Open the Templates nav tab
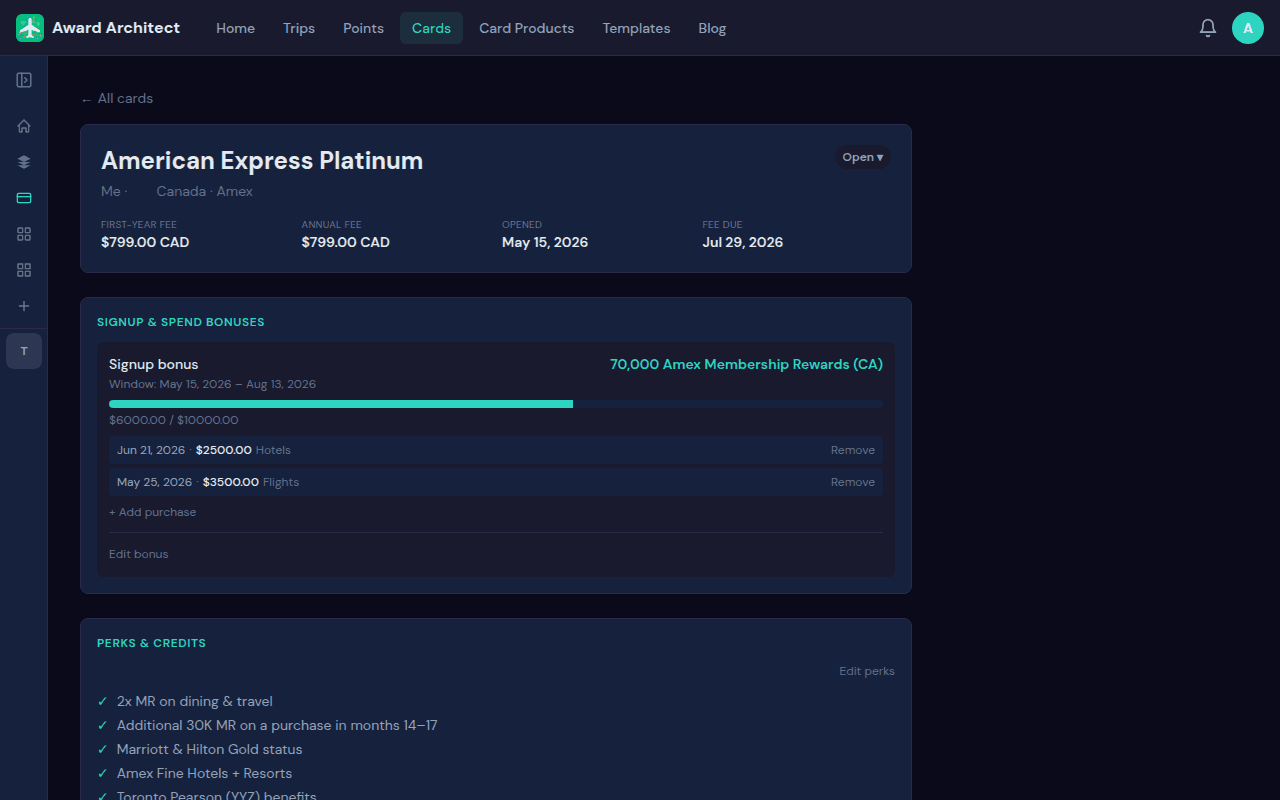This screenshot has height=800, width=1280. pos(636,28)
